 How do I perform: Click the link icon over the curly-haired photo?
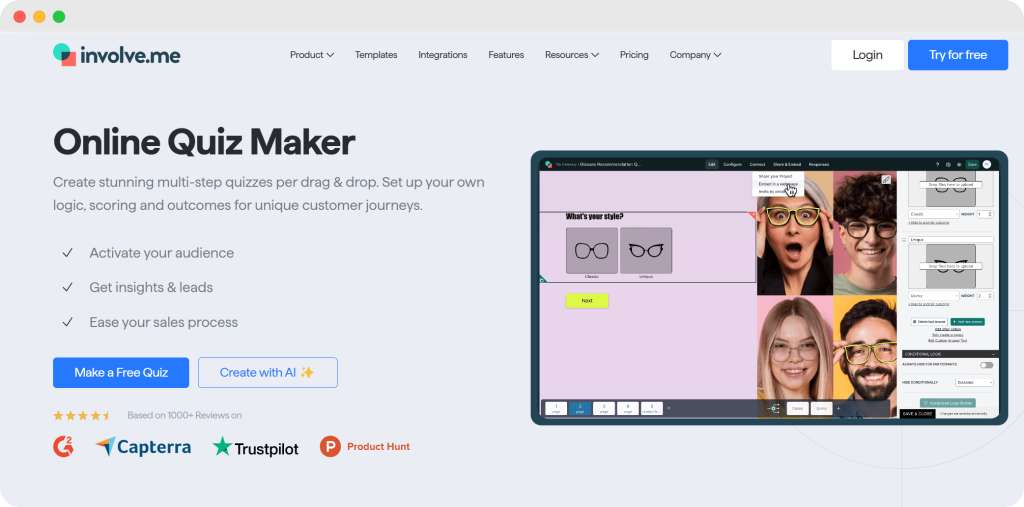coord(886,179)
